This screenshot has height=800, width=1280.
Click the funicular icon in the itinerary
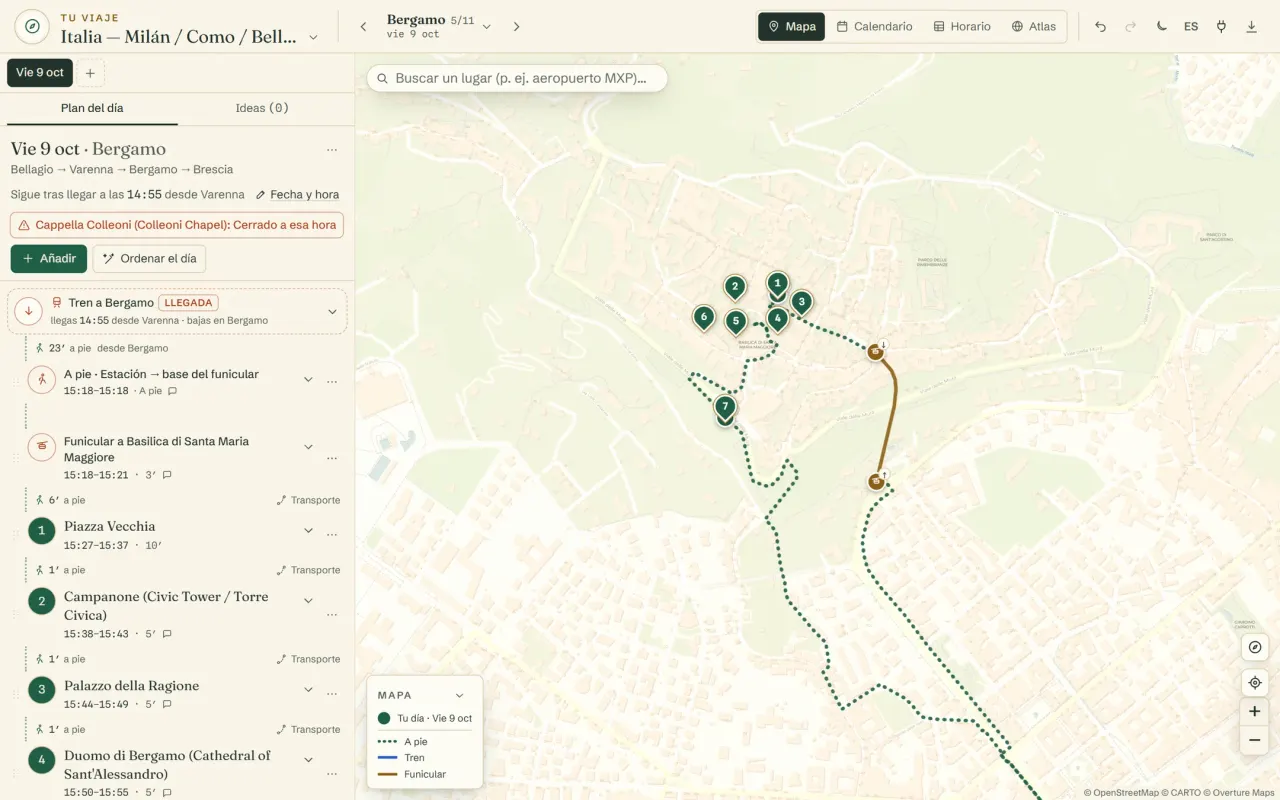click(41, 446)
